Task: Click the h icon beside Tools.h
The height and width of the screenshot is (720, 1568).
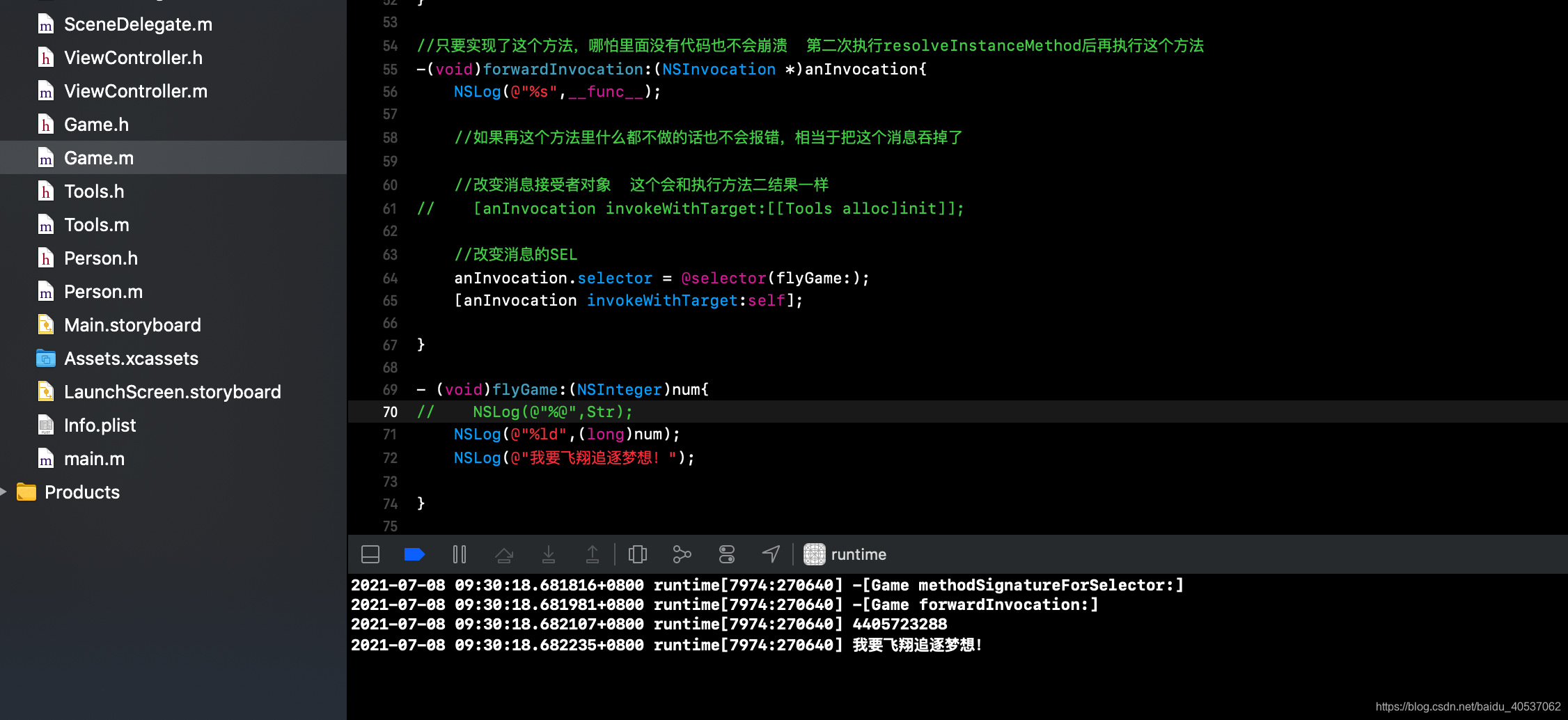Action: point(46,191)
